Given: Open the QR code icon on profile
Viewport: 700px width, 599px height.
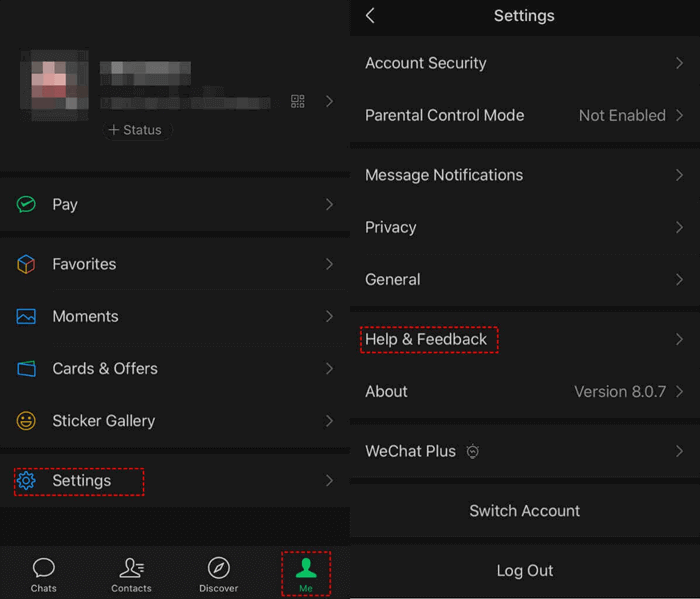Looking at the screenshot, I should (297, 101).
